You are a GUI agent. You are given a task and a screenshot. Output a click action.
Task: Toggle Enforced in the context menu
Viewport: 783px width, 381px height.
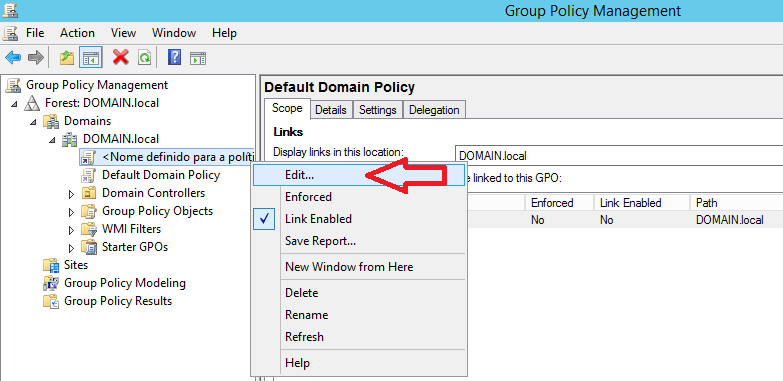[359, 197]
